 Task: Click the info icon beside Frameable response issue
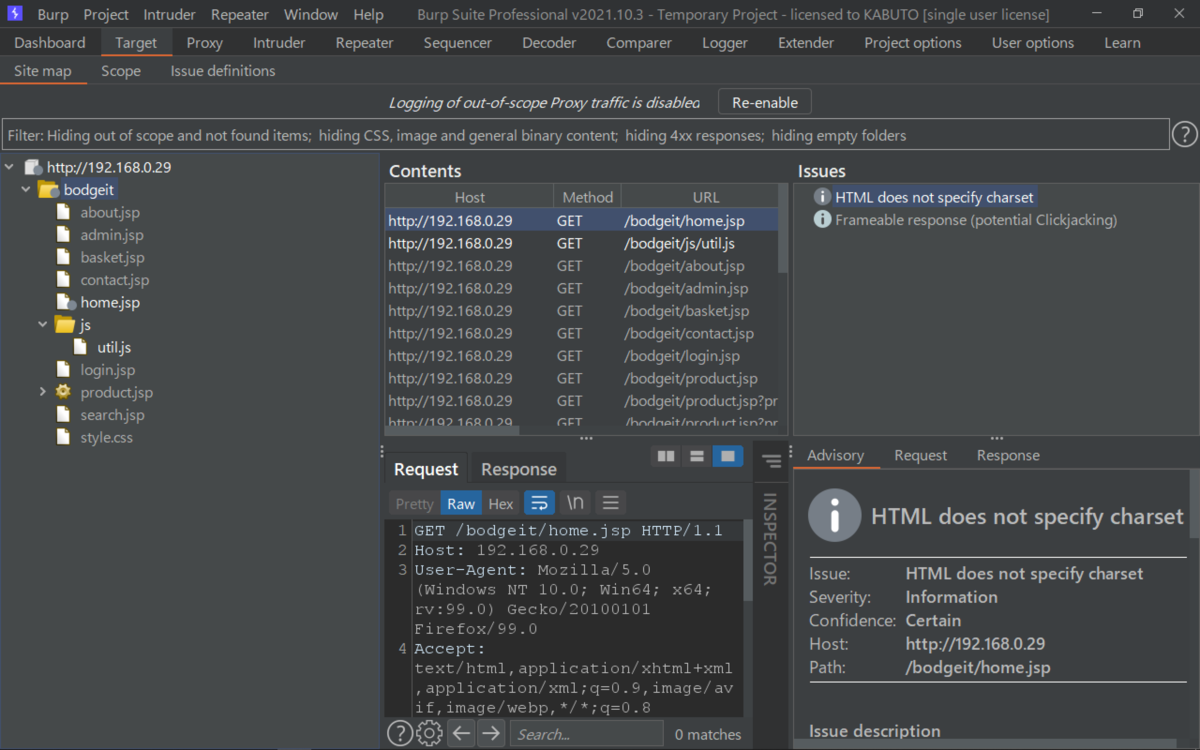822,219
